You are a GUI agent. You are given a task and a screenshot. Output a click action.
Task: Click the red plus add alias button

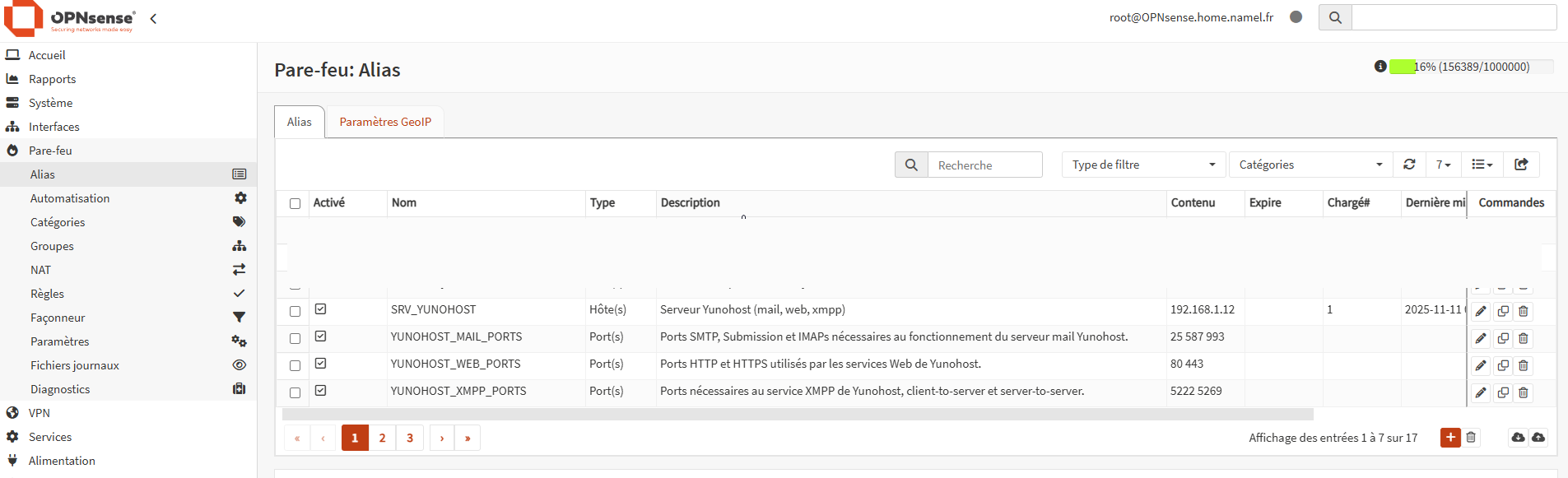pyautogui.click(x=1449, y=438)
